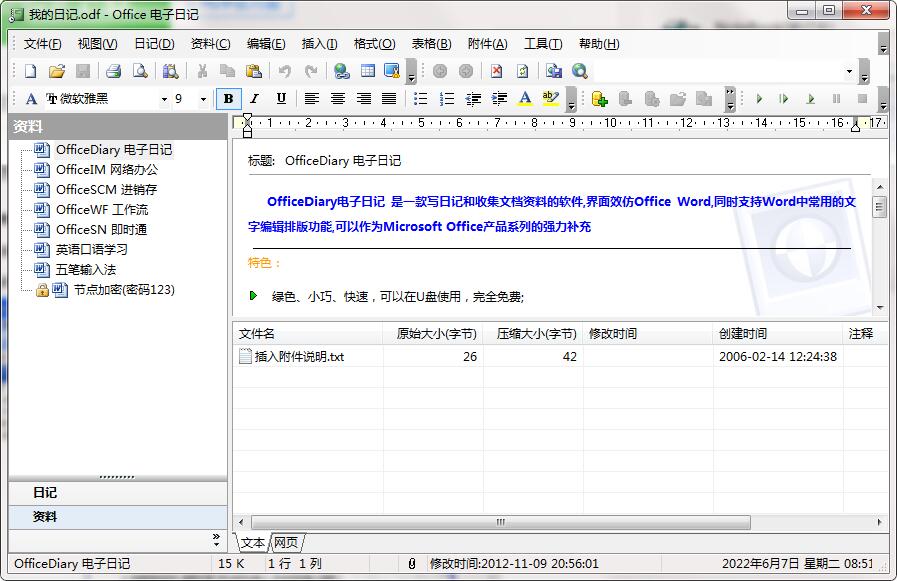Screen dimensions: 897x581
Task: Toggle bold formatting
Action: (228, 99)
